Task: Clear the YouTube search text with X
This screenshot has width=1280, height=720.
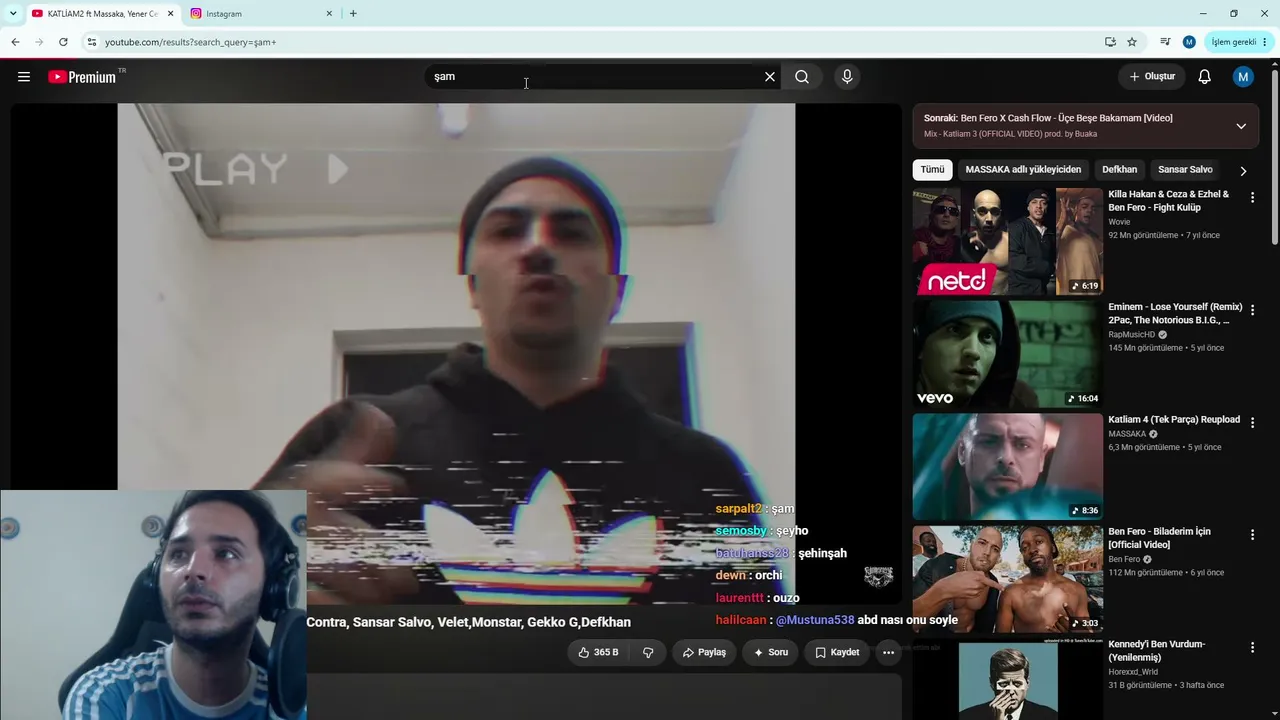Action: click(x=770, y=77)
